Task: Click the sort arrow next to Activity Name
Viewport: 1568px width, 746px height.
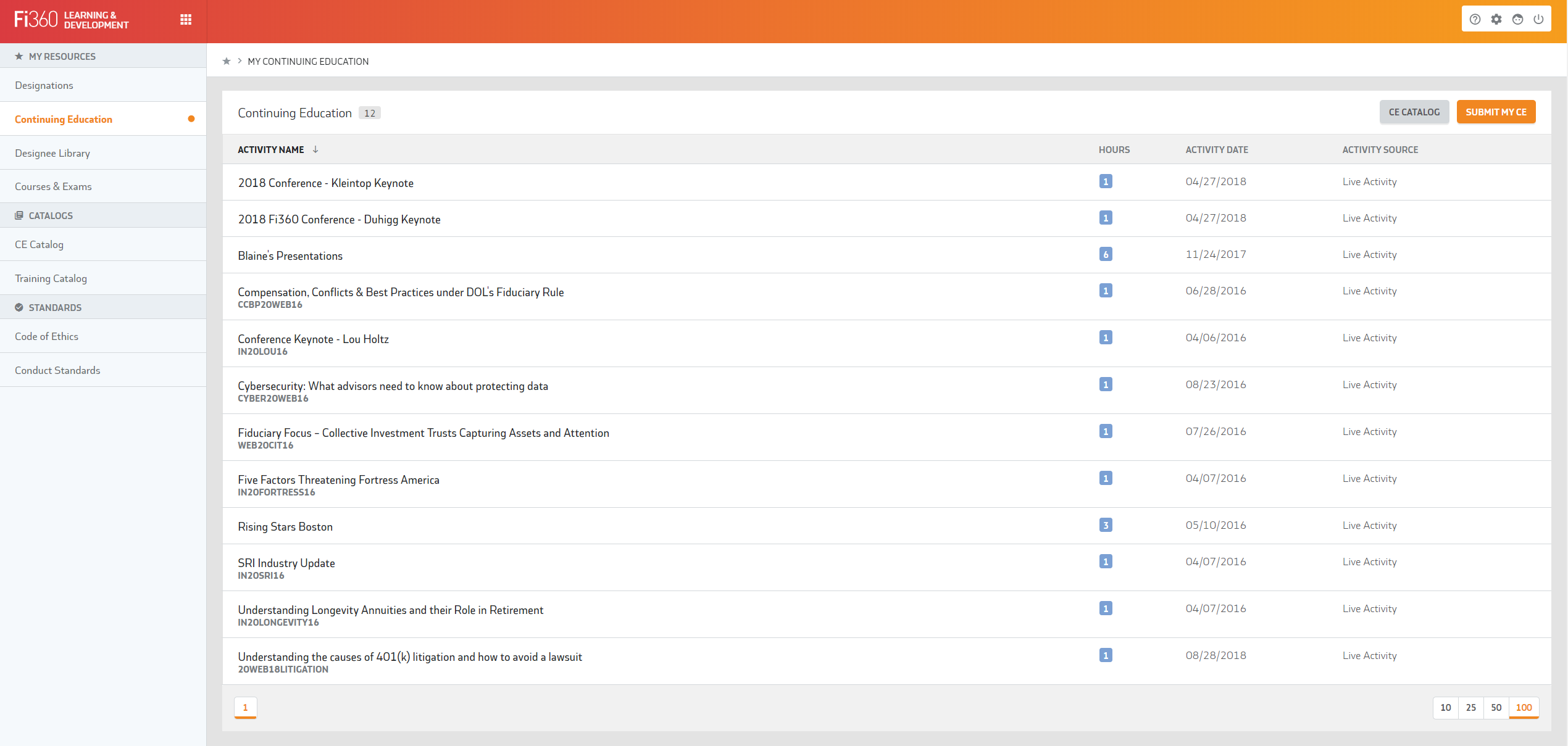Action: pos(315,149)
